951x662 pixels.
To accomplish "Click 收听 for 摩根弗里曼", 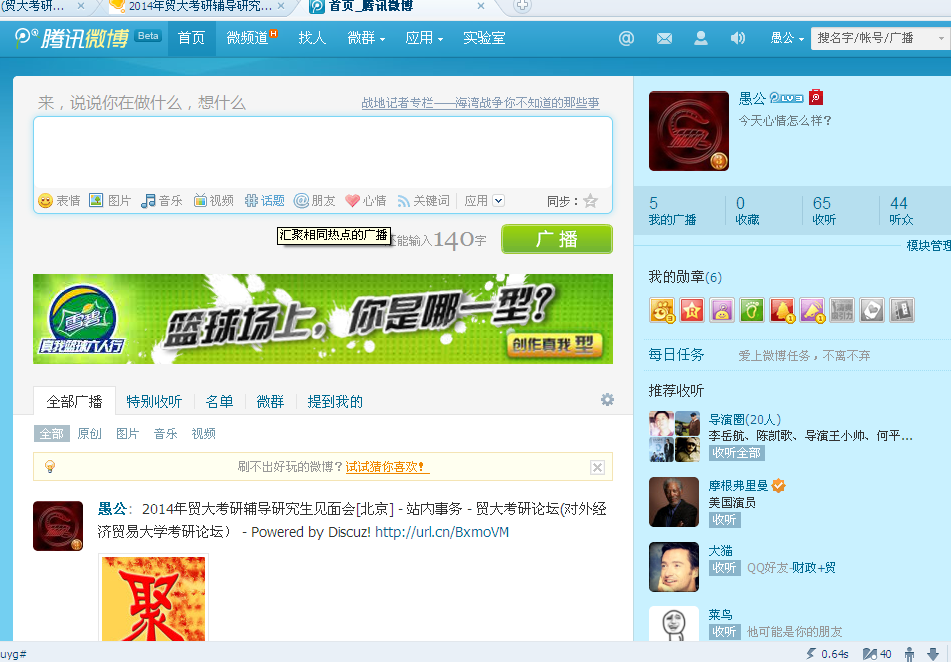I will (725, 519).
